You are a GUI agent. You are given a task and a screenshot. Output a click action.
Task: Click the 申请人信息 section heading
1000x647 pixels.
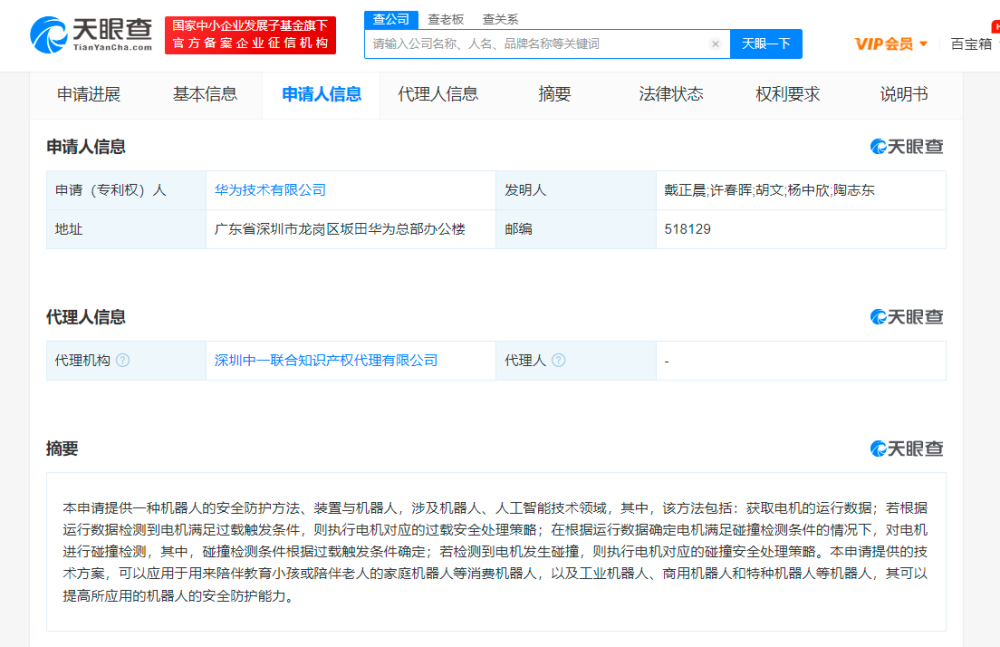tap(85, 147)
